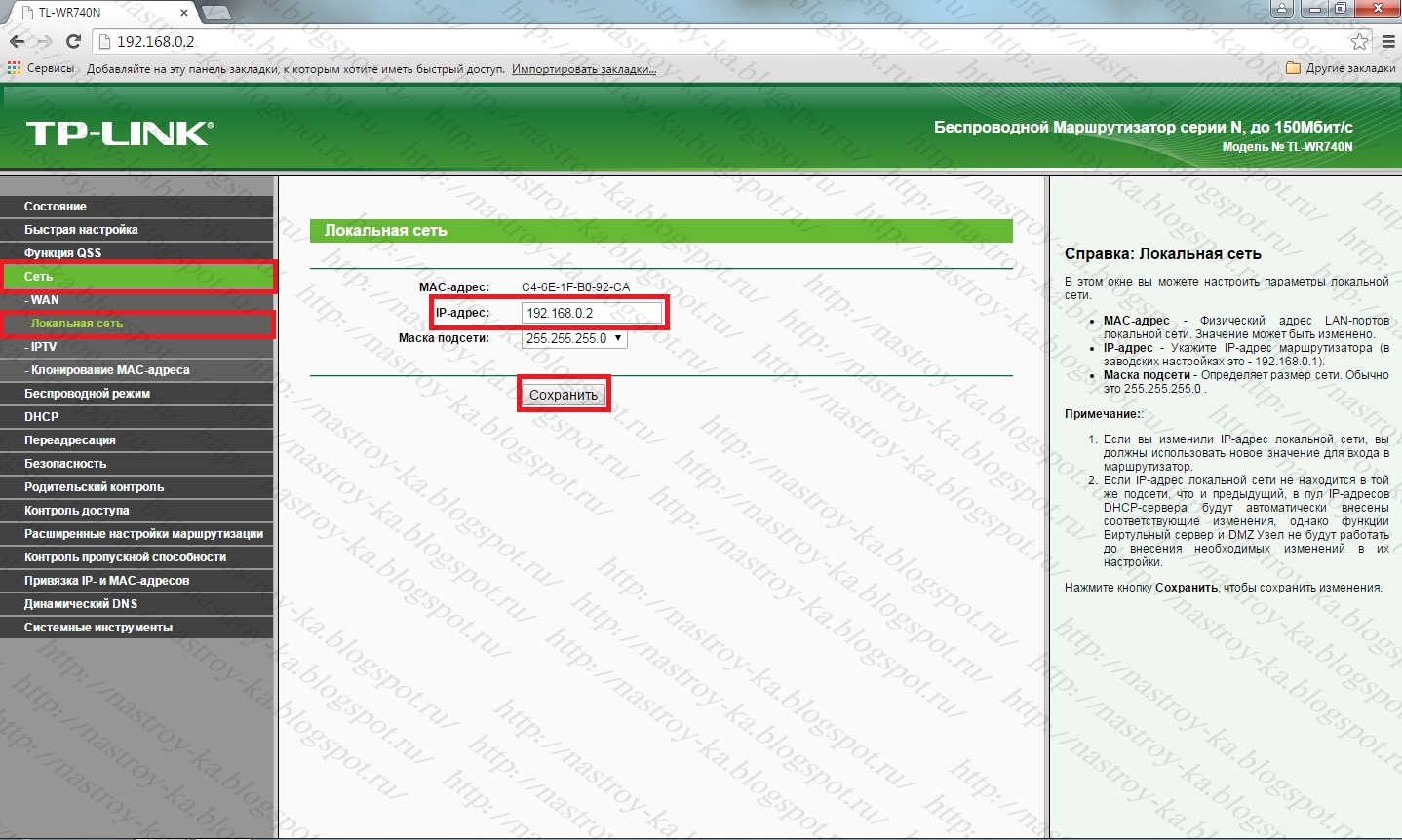
Task: Open the Chrome user profile button
Action: [1283, 9]
